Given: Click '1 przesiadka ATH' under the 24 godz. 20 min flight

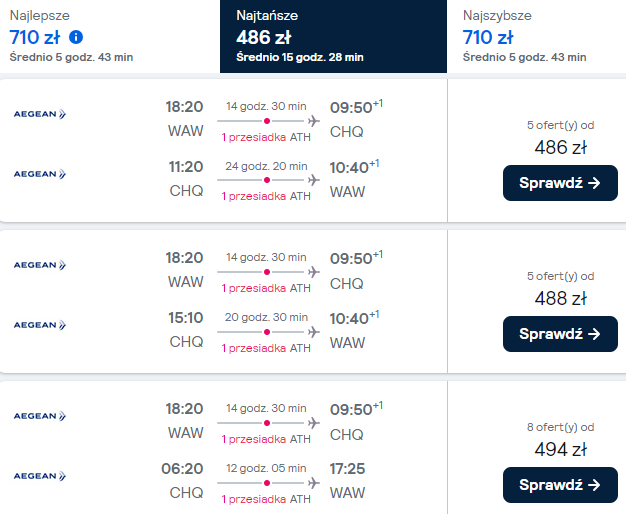Looking at the screenshot, I should [266, 196].
